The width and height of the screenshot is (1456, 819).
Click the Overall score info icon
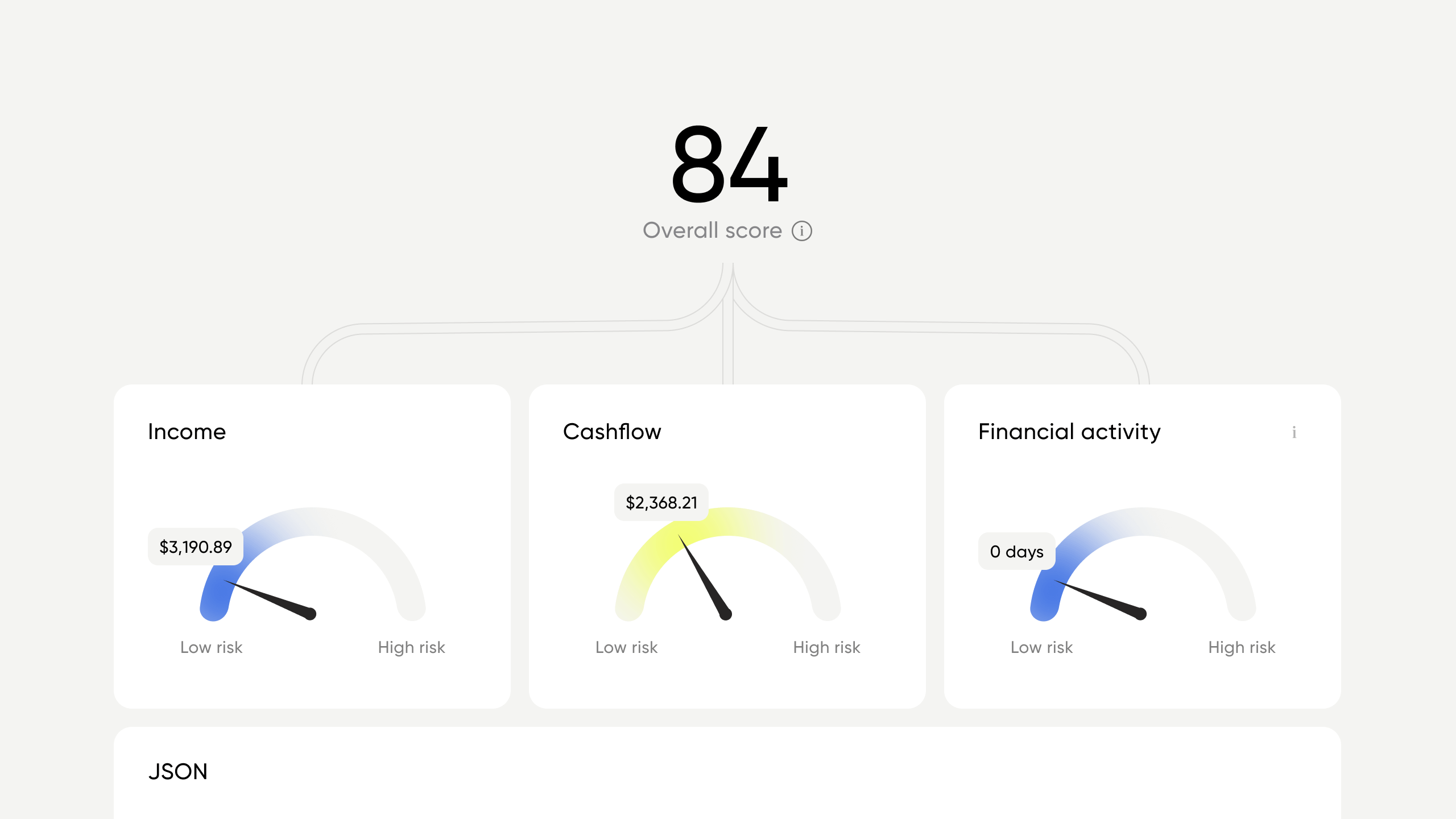tap(802, 231)
